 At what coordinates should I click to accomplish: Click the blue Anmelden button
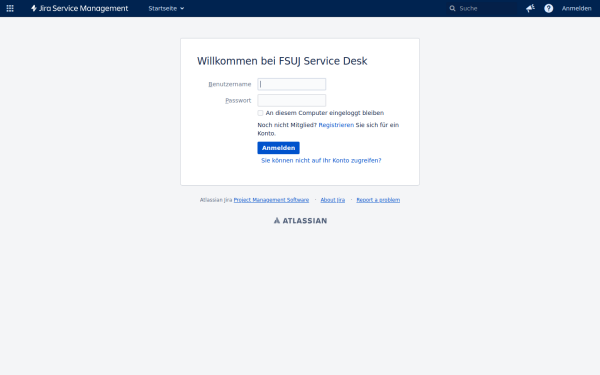tap(278, 148)
